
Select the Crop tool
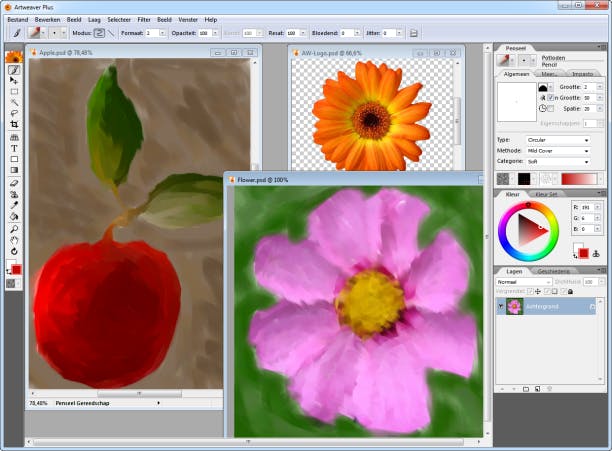pos(14,124)
